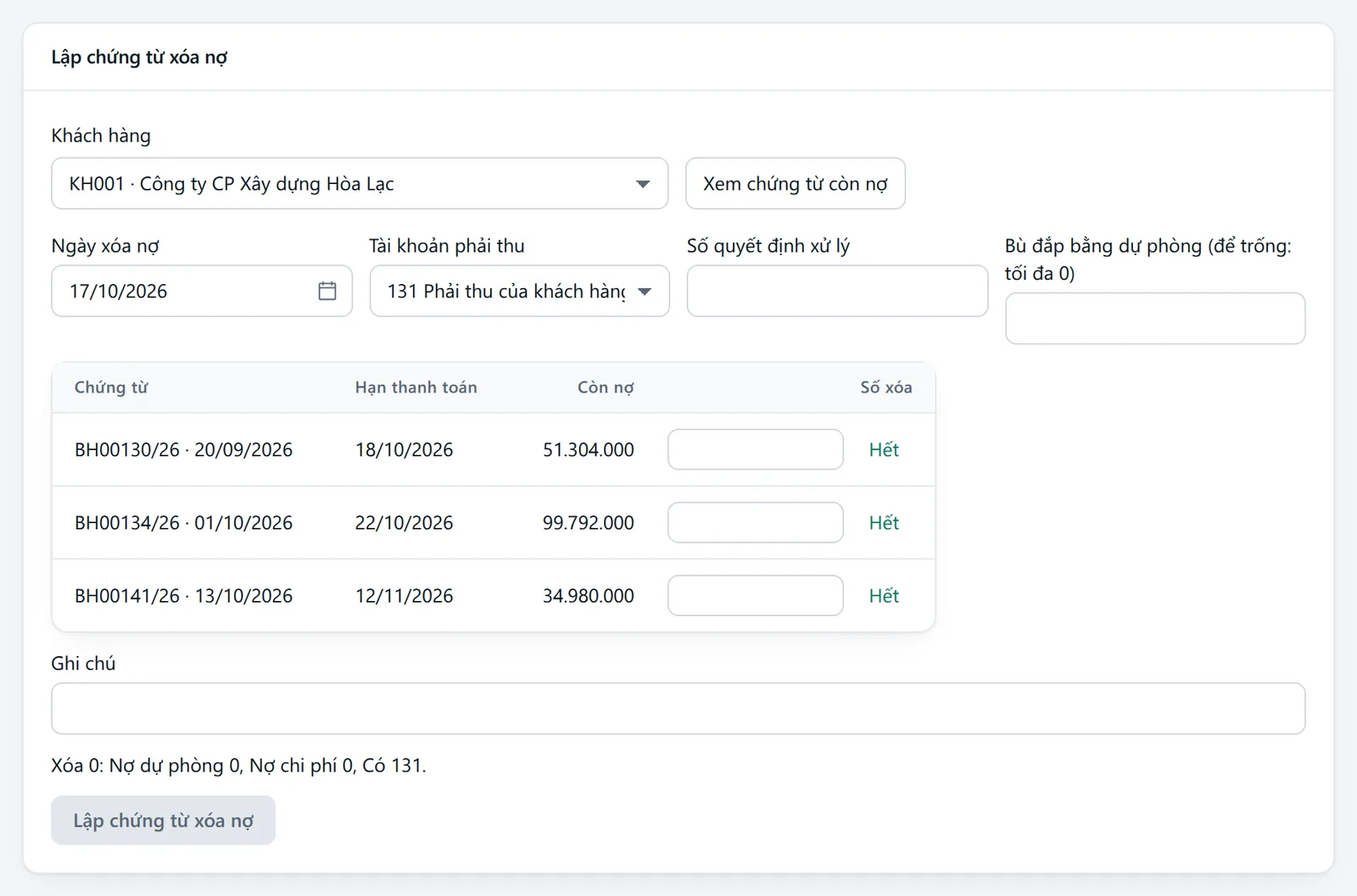
Task: Click the Chứng từ column header
Action: point(111,387)
